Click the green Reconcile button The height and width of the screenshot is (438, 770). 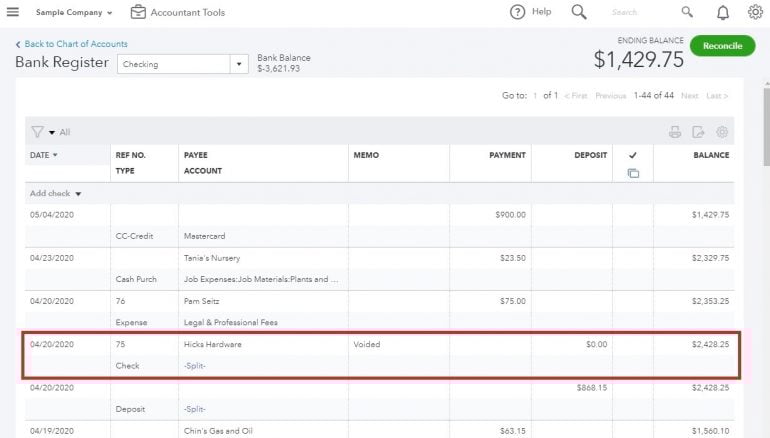[722, 46]
